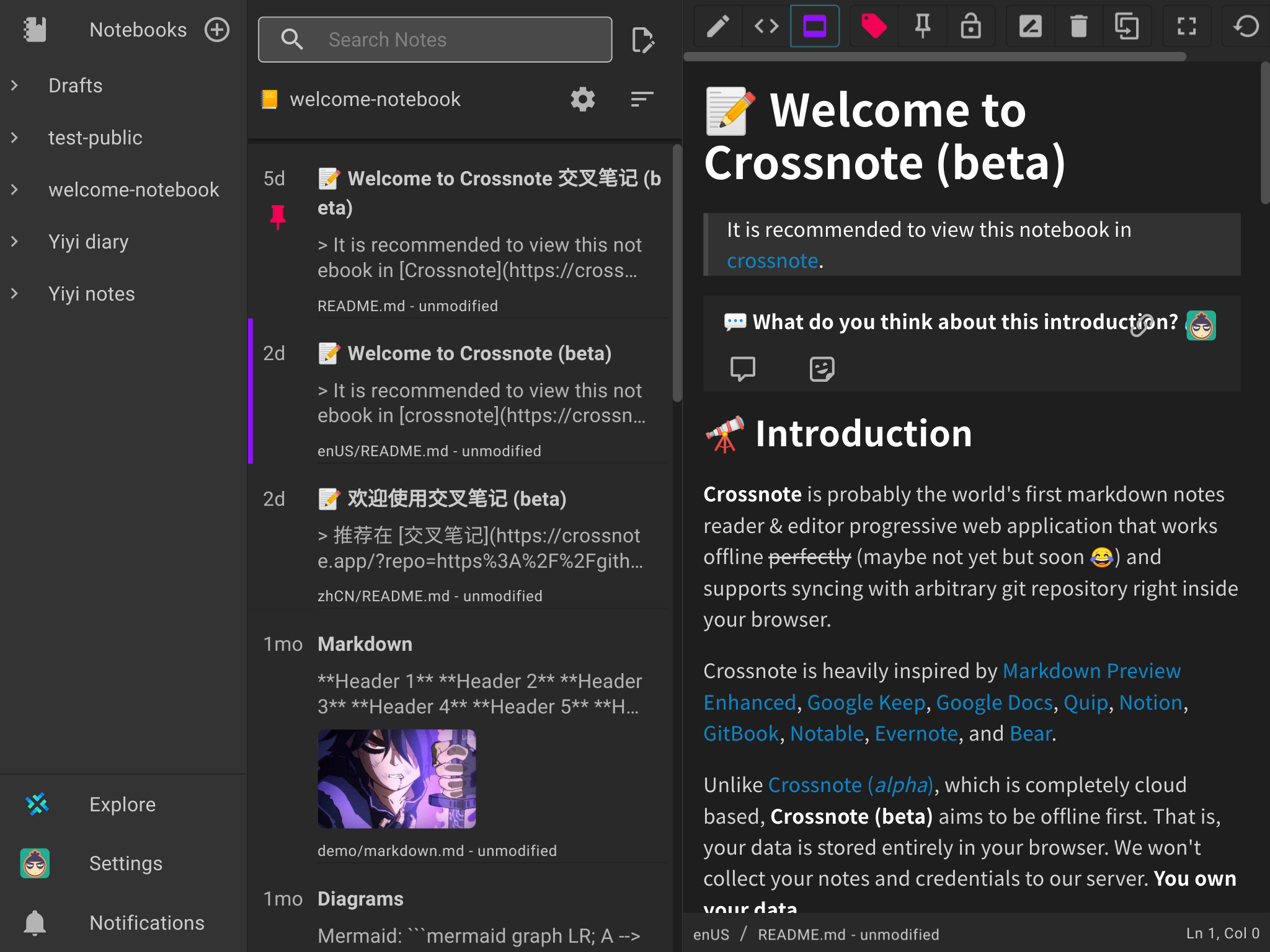Expand the Drafts notebook tree
Image resolution: width=1270 pixels, height=952 pixels.
15,86
